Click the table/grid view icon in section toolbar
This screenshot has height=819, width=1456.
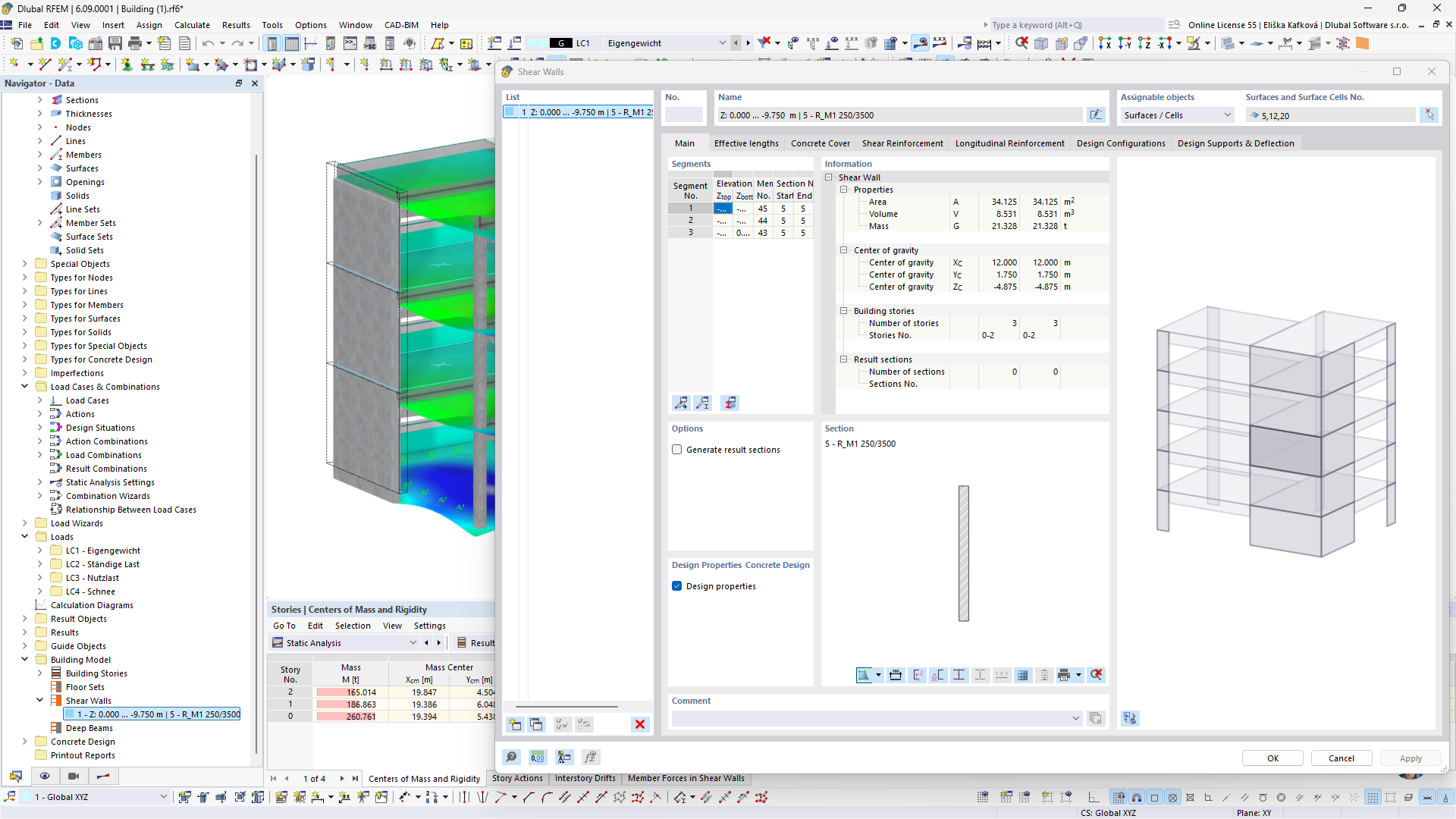click(1023, 675)
